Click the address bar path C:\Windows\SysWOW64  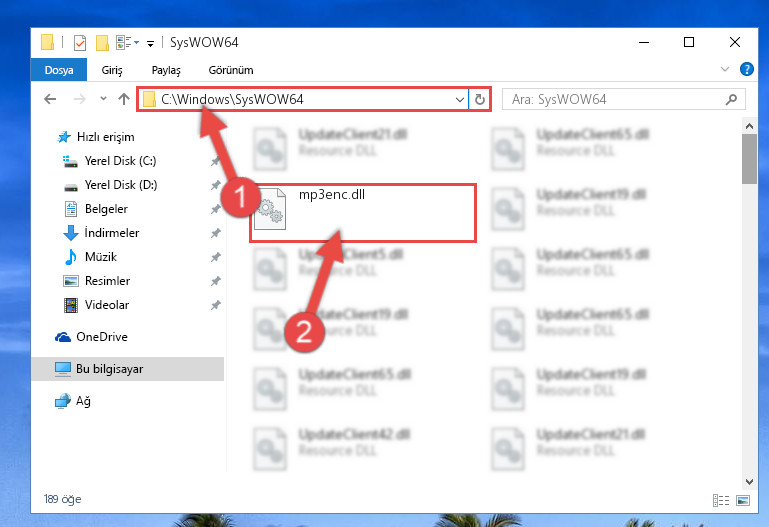[232, 100]
